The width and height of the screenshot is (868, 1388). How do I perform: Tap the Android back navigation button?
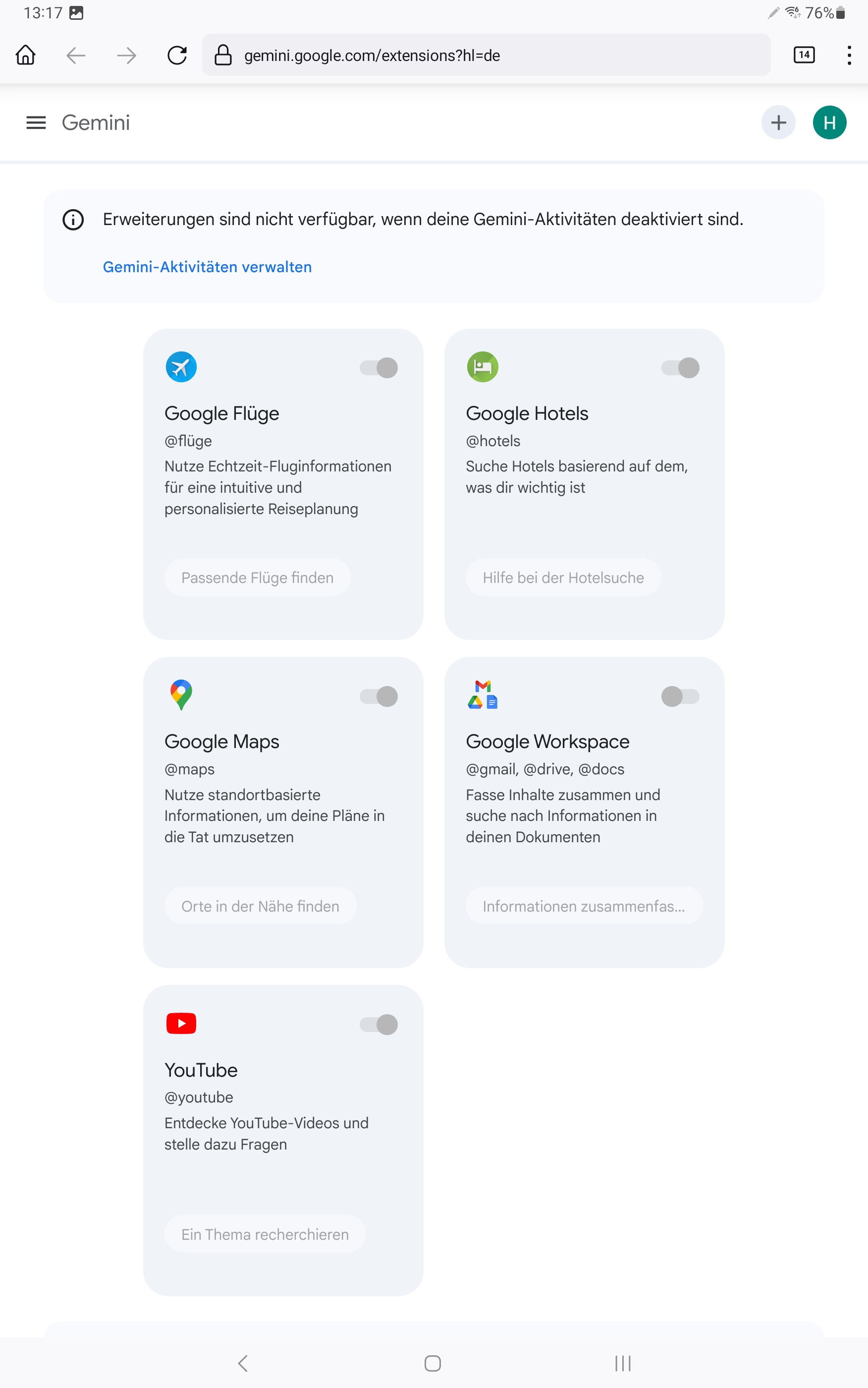pyautogui.click(x=243, y=1363)
